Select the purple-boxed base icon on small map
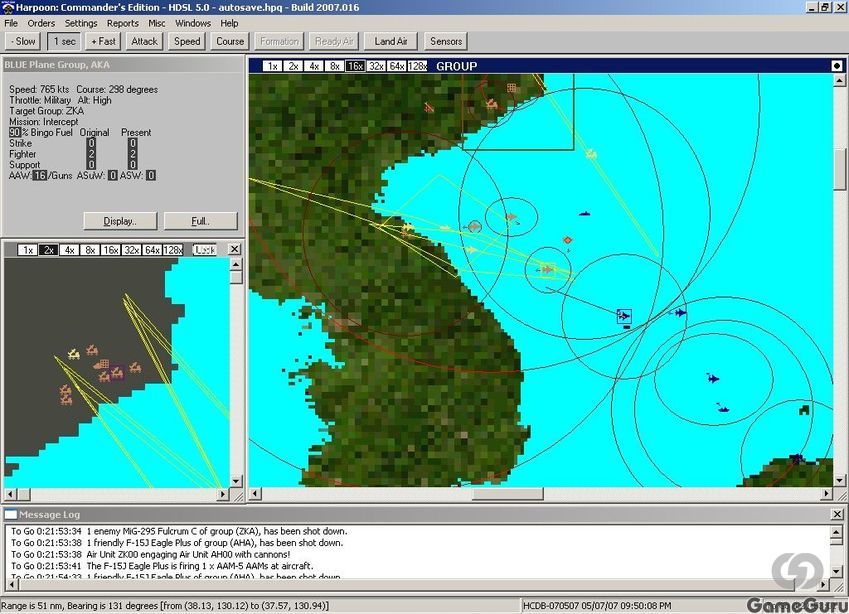The width and height of the screenshot is (849, 614). click(116, 372)
